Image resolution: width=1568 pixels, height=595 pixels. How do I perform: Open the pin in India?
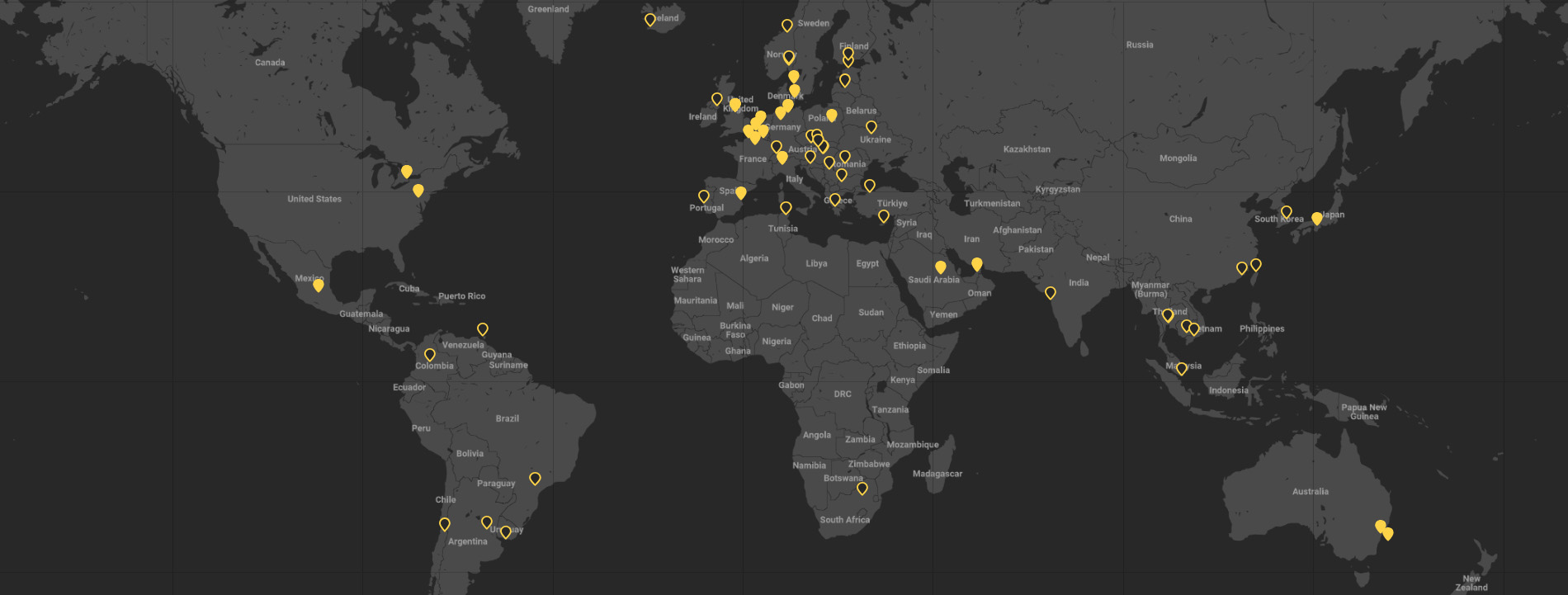1051,293
